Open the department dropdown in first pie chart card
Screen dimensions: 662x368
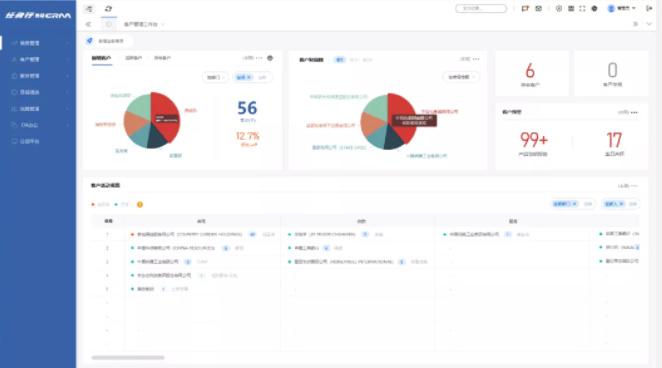click(215, 77)
